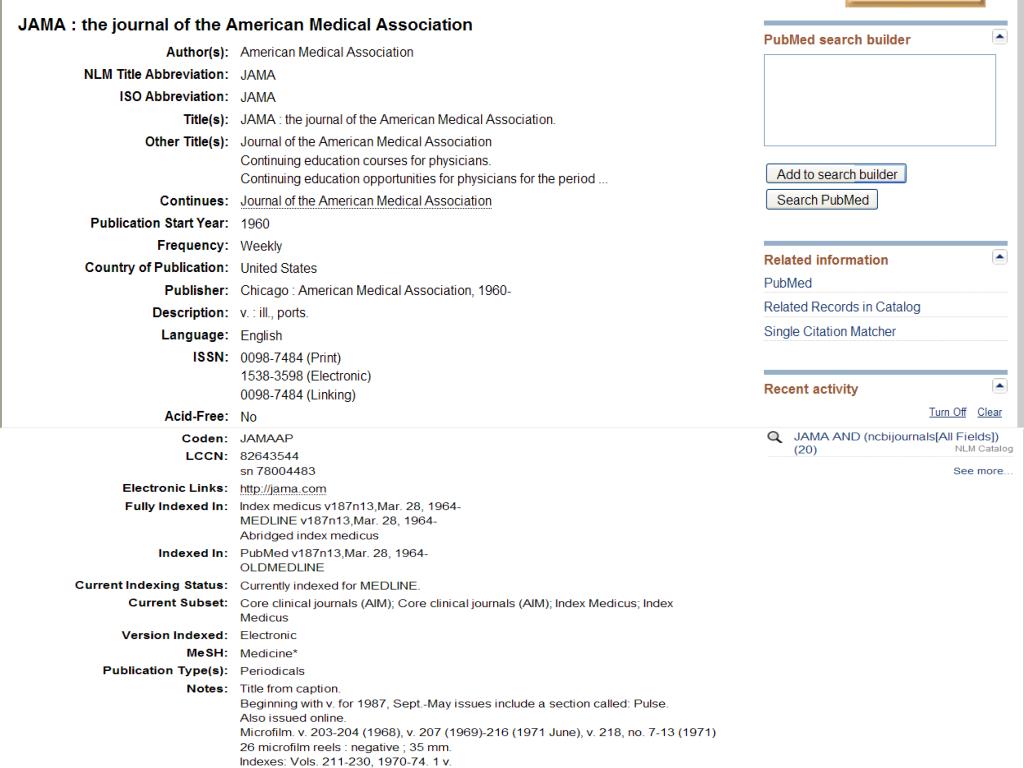Click the Frequency value Weekly
This screenshot has width=1024, height=768.
(261, 246)
